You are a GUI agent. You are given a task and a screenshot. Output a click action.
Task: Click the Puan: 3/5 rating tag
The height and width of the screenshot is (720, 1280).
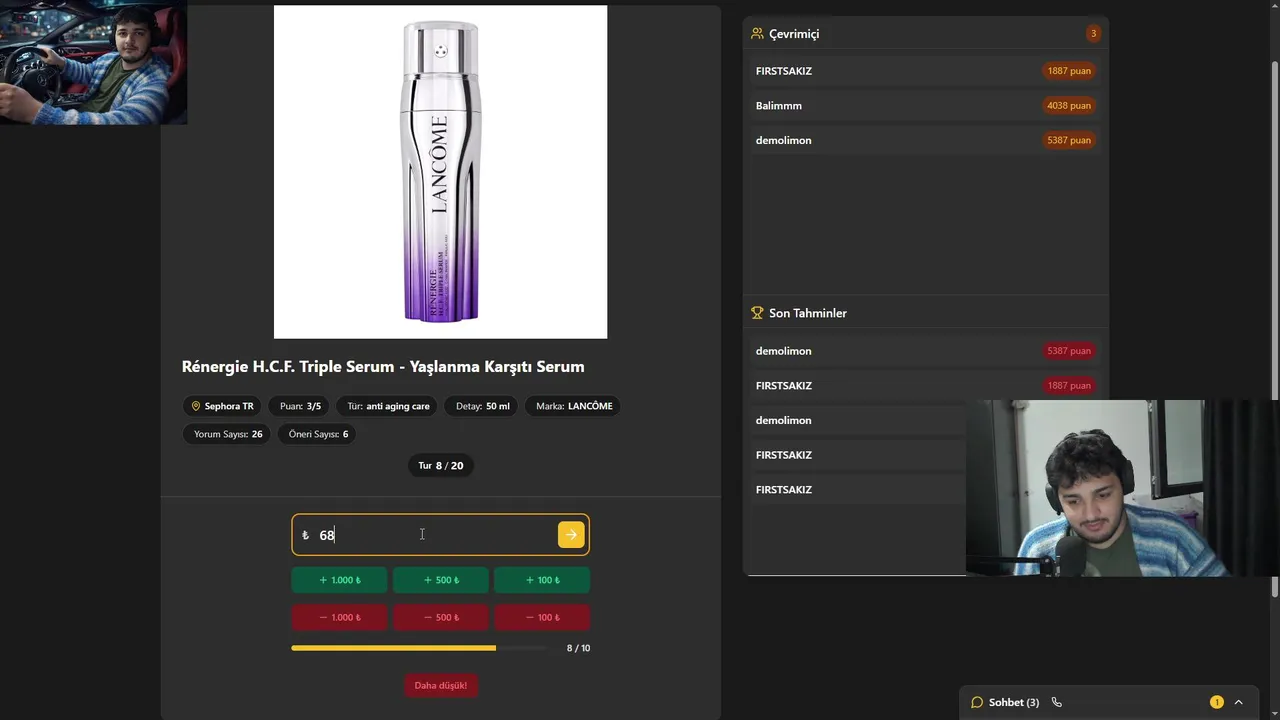(300, 406)
